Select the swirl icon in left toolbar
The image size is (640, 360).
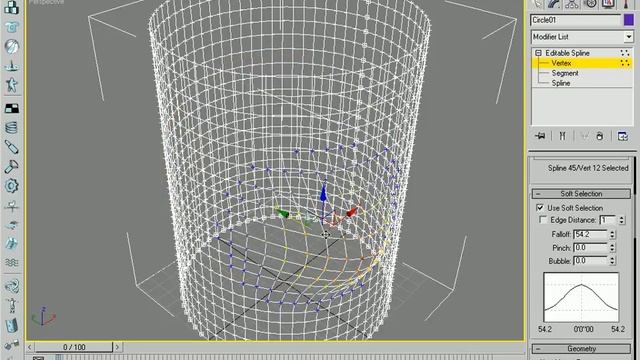click(x=11, y=286)
